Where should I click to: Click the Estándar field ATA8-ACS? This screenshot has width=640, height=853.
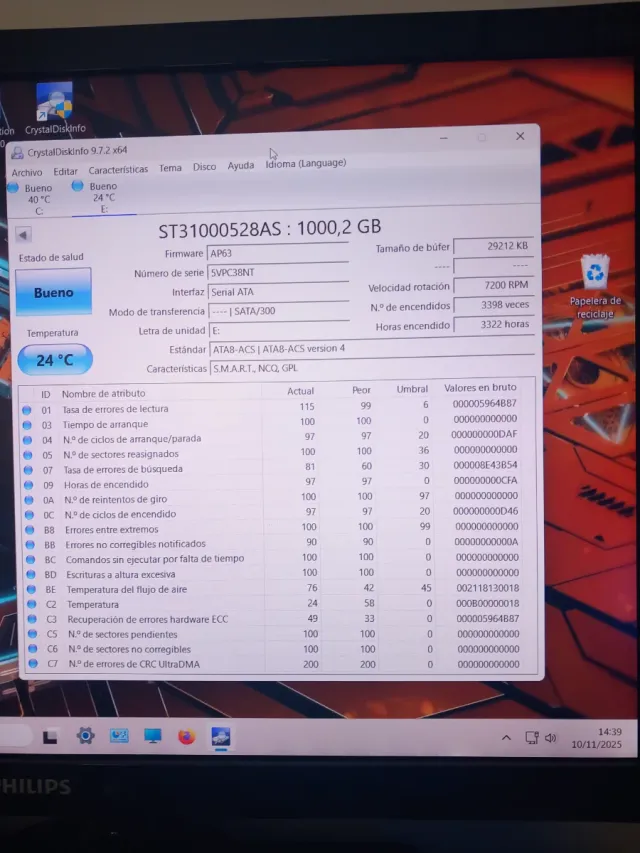point(372,348)
